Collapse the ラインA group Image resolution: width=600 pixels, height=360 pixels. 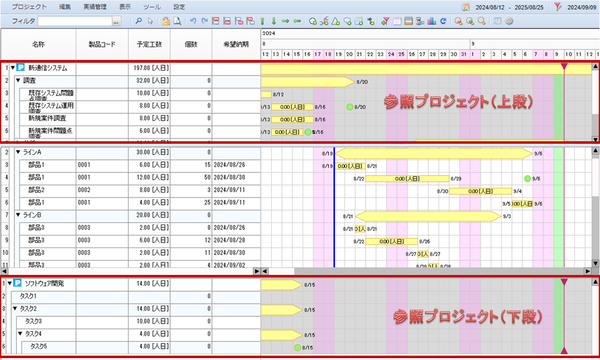(18, 152)
